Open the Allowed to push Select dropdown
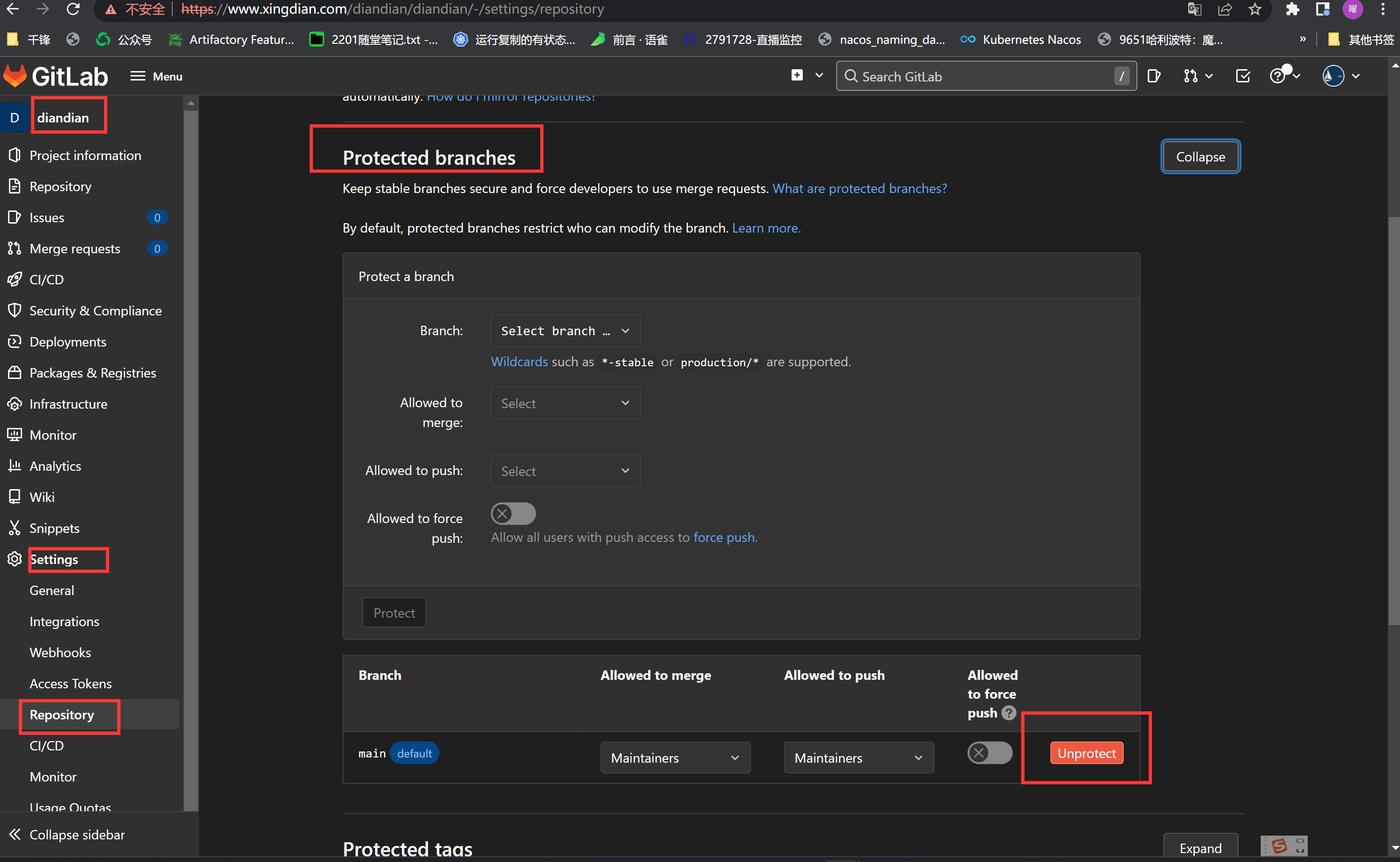This screenshot has width=1400, height=862. coord(566,471)
